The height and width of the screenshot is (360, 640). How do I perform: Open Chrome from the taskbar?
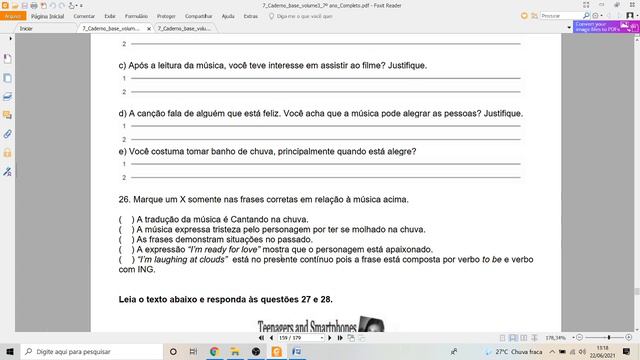tap(214, 351)
